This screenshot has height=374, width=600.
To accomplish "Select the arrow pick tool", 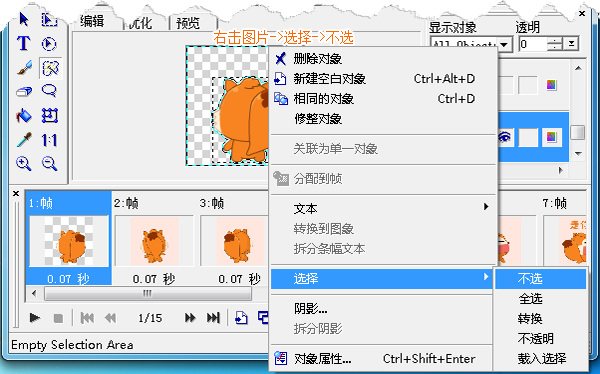I will (24, 19).
